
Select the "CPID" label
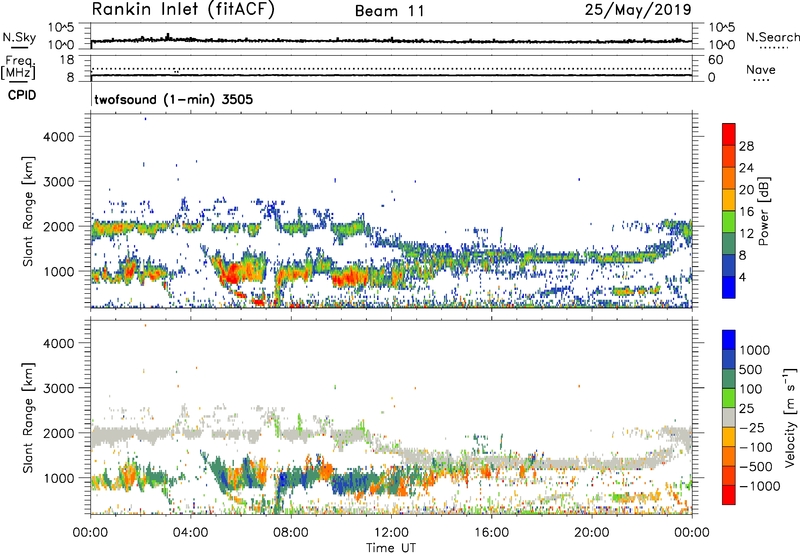coord(22,95)
